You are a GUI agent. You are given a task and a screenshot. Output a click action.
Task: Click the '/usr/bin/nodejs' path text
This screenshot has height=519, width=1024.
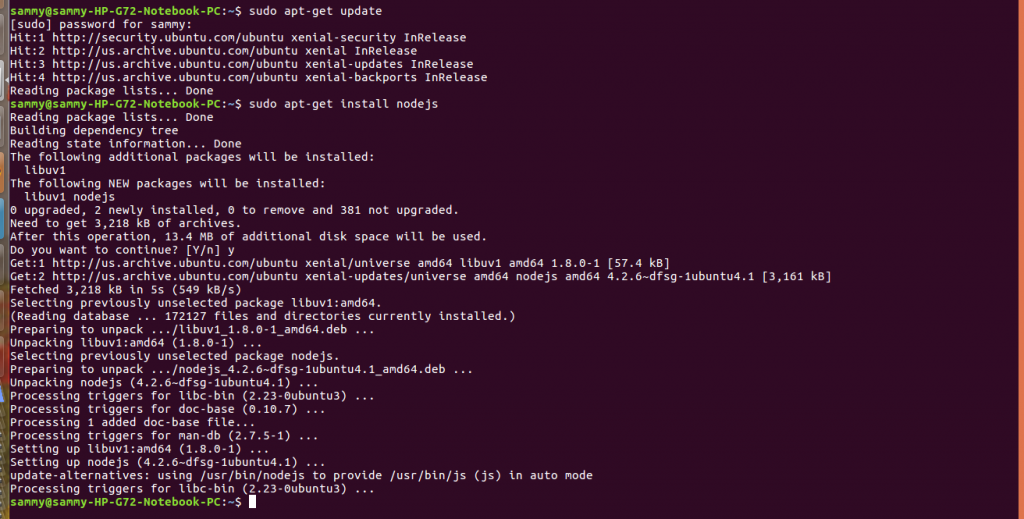252,475
